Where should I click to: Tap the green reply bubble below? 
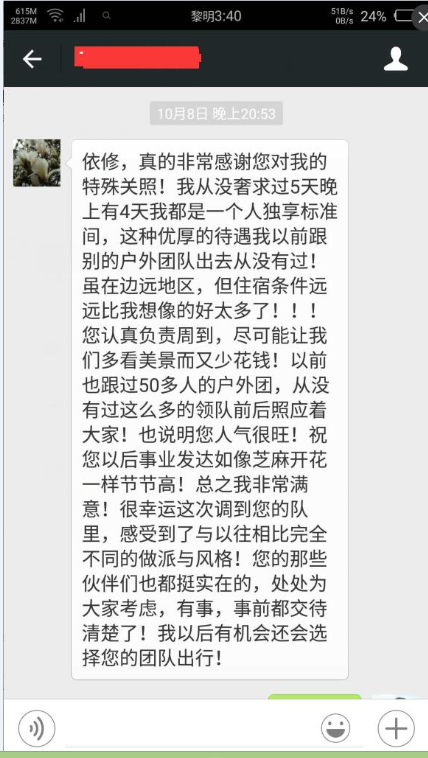314,697
